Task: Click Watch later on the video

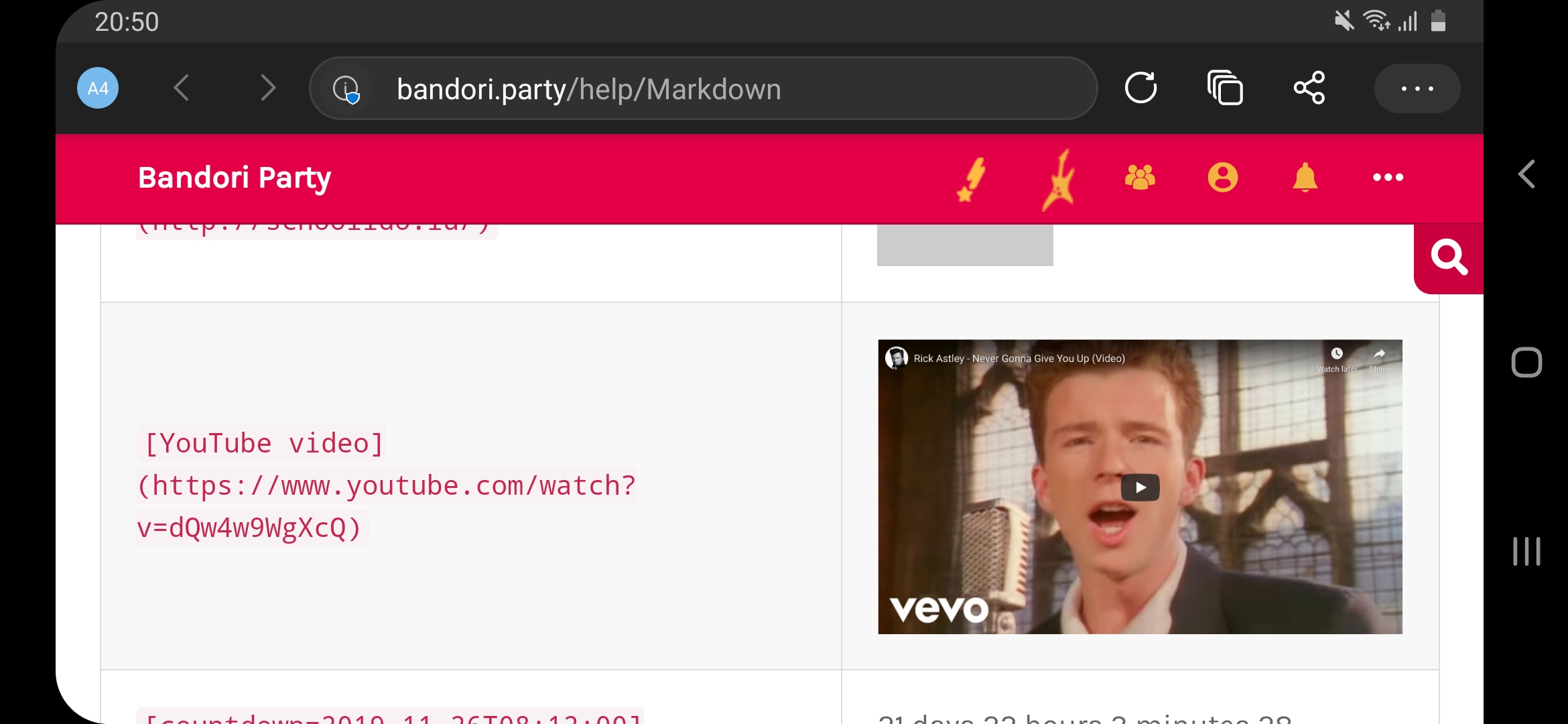Action: 1337,359
